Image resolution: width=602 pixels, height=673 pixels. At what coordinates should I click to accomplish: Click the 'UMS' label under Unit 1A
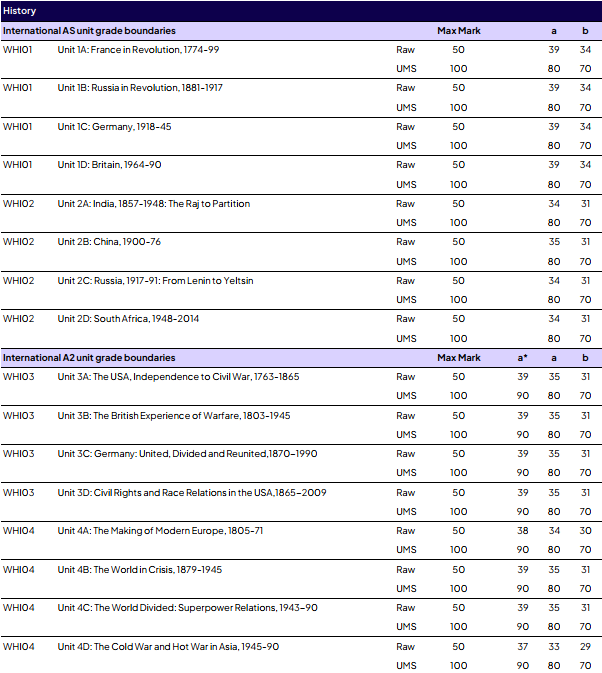click(406, 69)
